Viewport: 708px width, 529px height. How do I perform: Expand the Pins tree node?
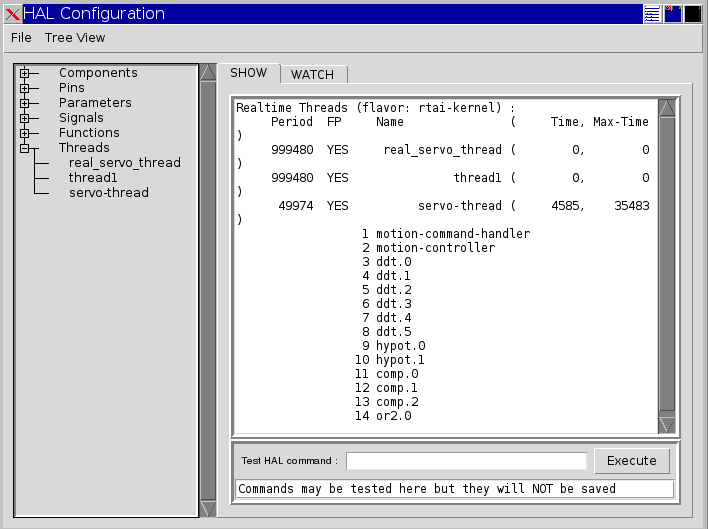click(x=24, y=88)
